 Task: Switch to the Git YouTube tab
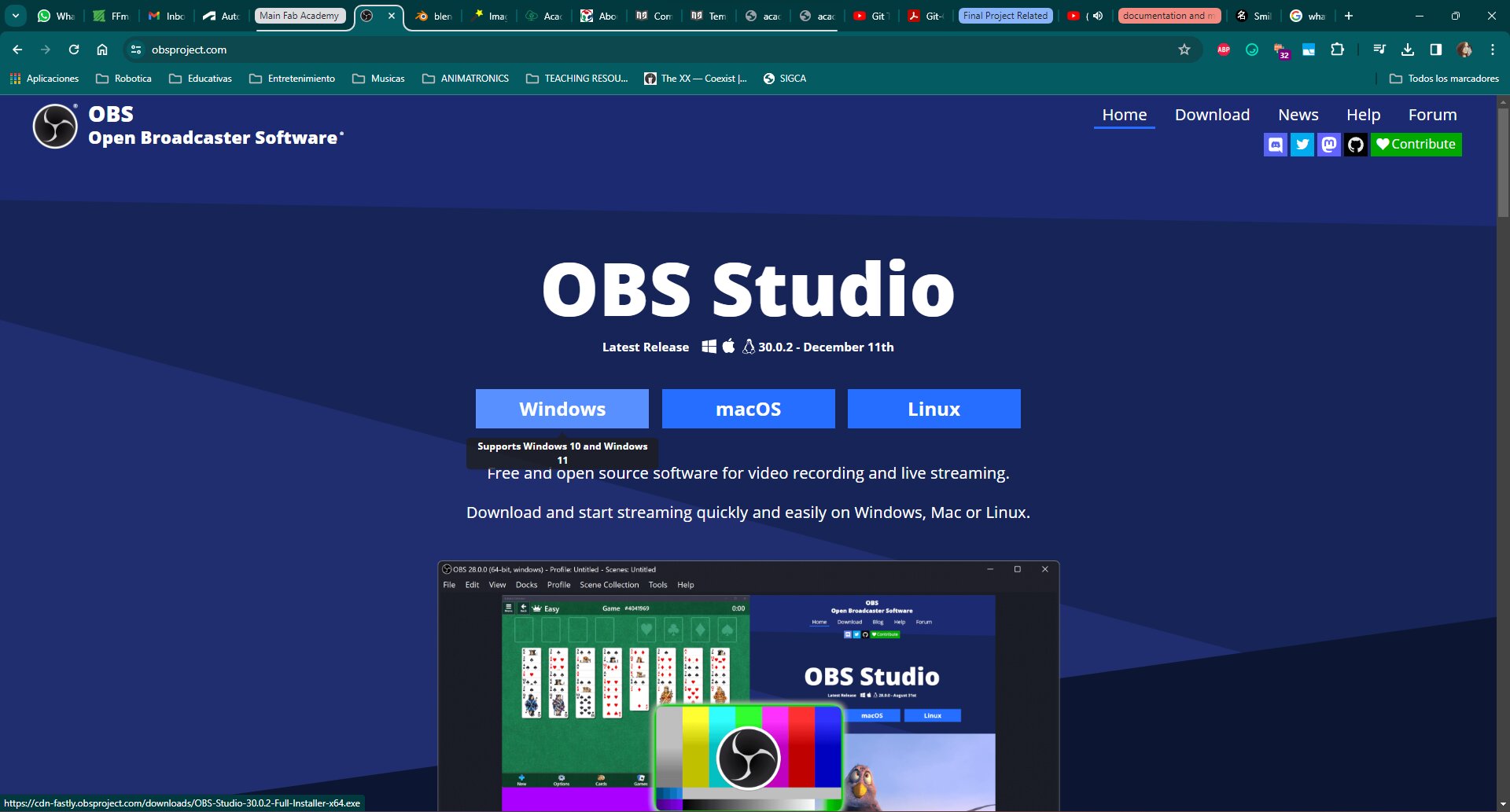pos(871,16)
